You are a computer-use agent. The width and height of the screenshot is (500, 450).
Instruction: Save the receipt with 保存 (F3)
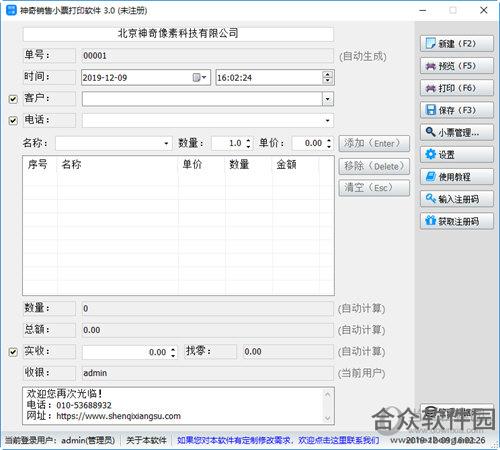tap(457, 110)
